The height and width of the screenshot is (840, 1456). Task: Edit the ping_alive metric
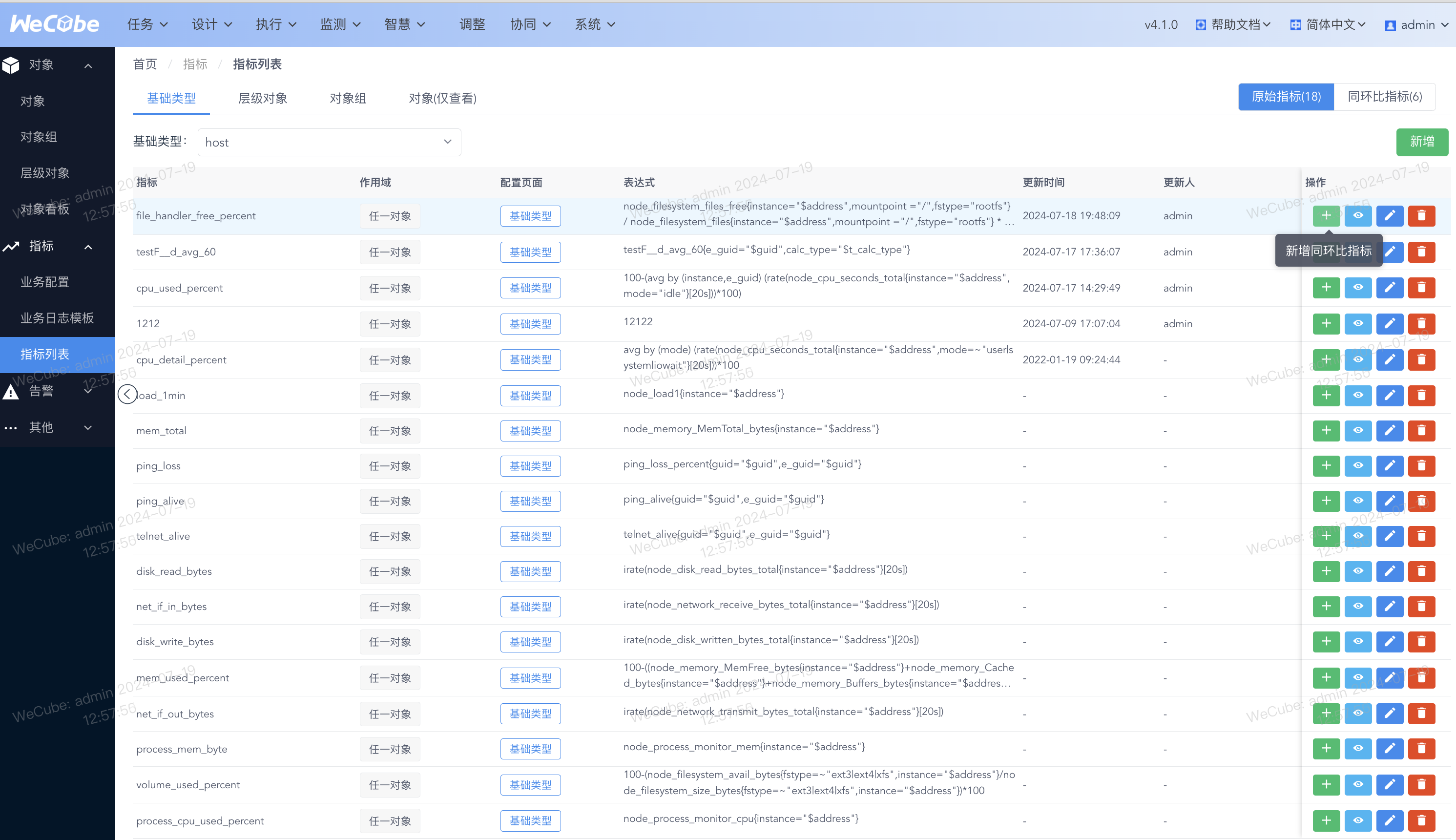click(1390, 501)
